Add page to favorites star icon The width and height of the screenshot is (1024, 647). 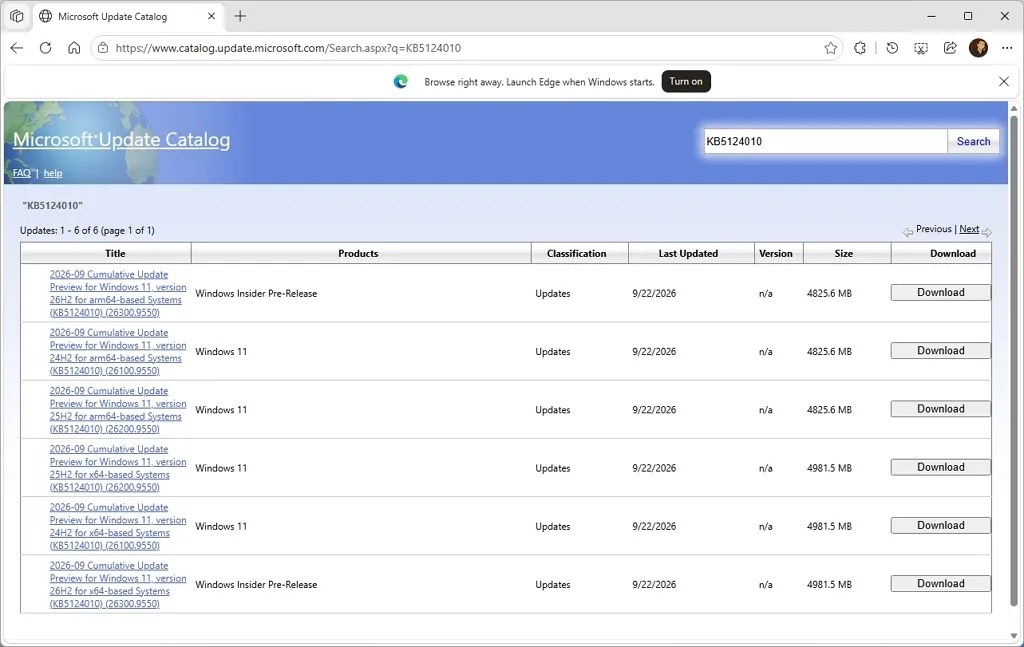click(830, 48)
